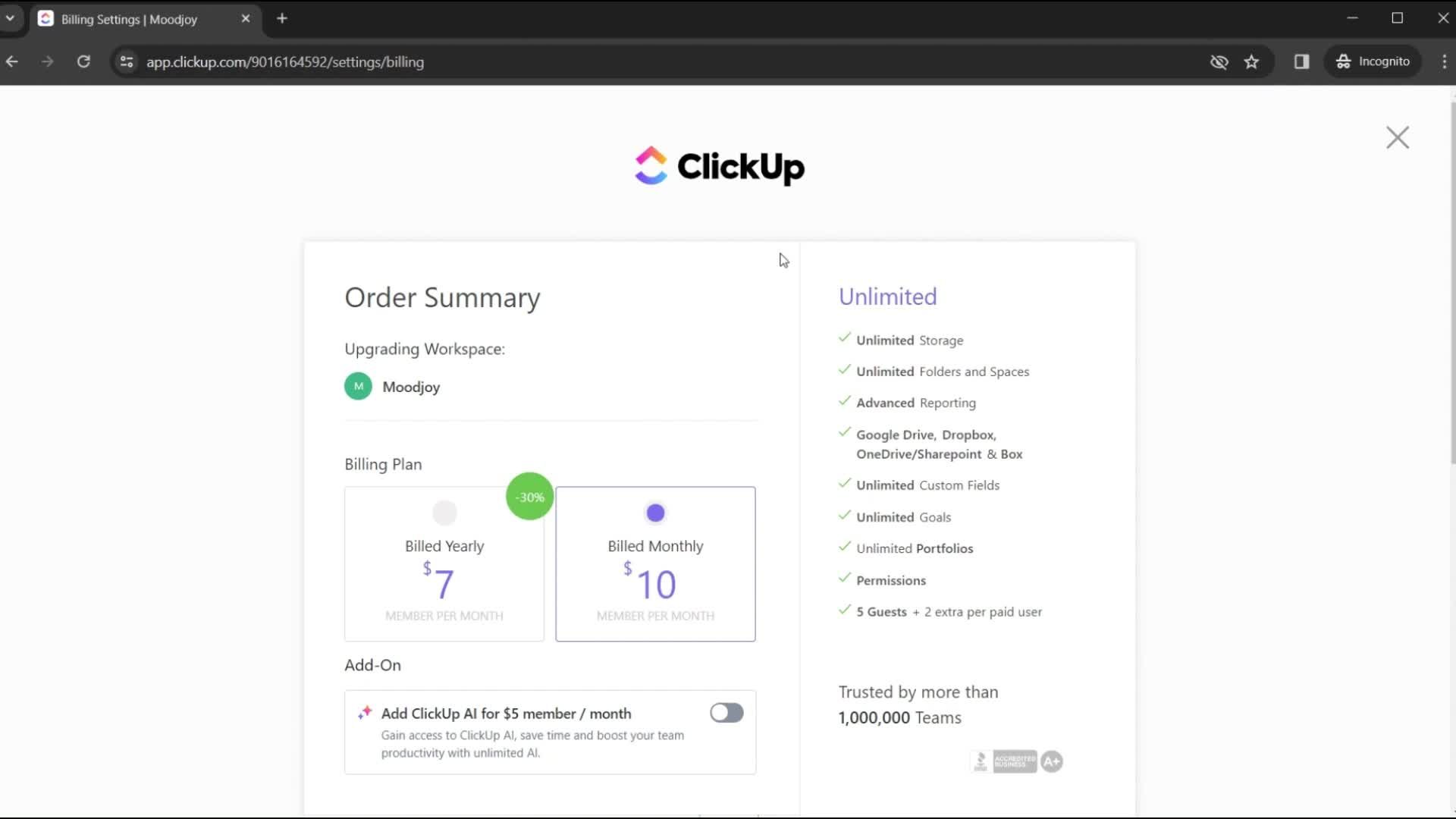Open new tab with plus button
Viewport: 1456px width, 819px height.
click(x=282, y=18)
